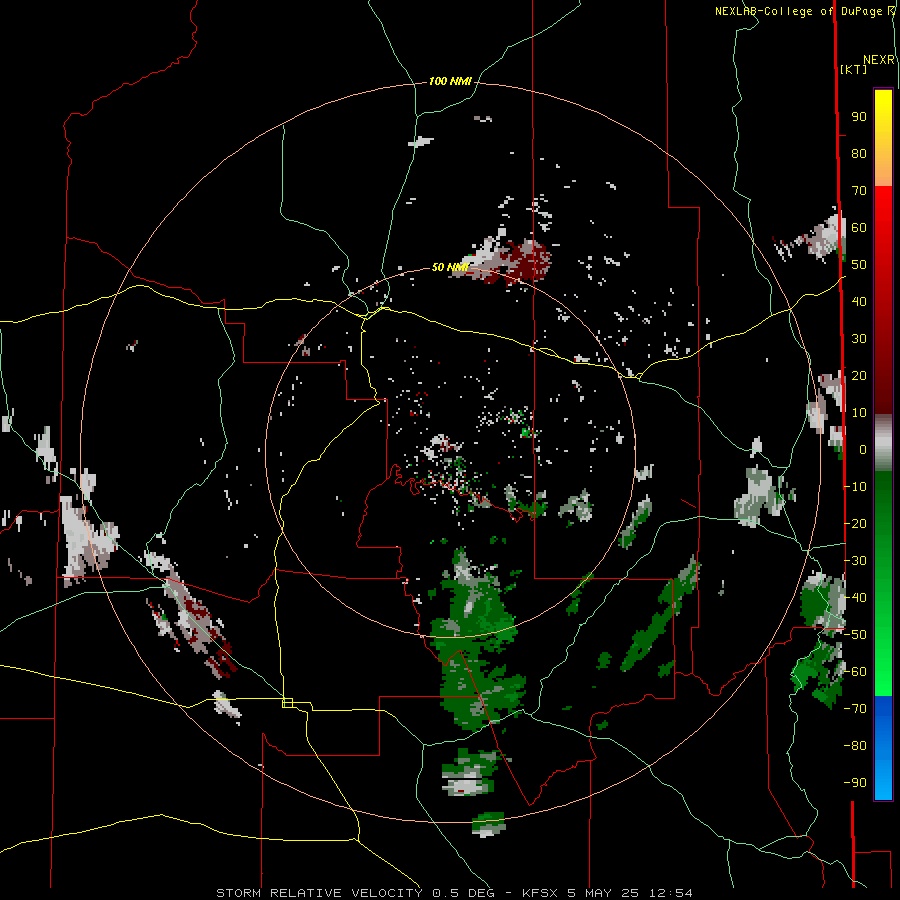This screenshot has width=900, height=900.
Task: Click the -60 knot scale label
Action: (855, 672)
